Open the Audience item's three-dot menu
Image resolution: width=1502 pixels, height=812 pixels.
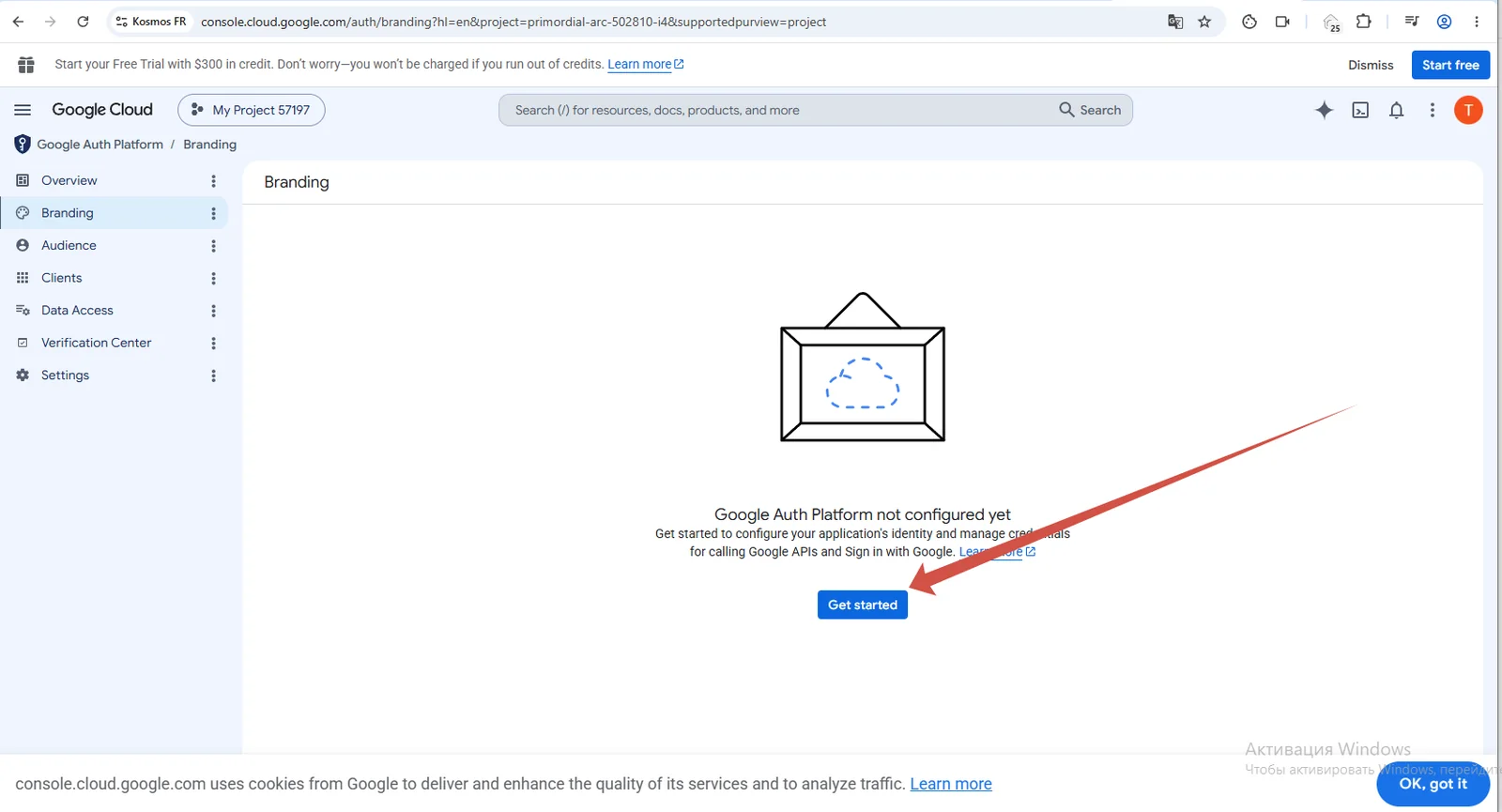coord(214,246)
